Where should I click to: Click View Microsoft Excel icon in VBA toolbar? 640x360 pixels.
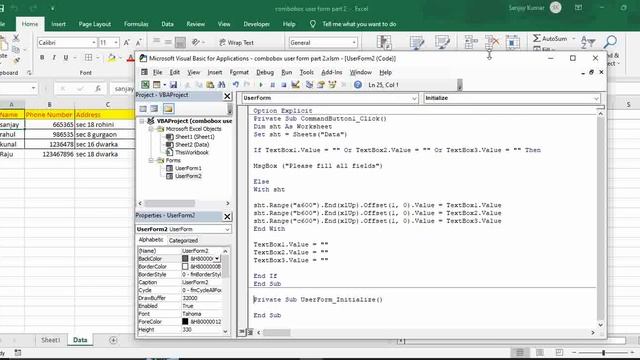(145, 84)
